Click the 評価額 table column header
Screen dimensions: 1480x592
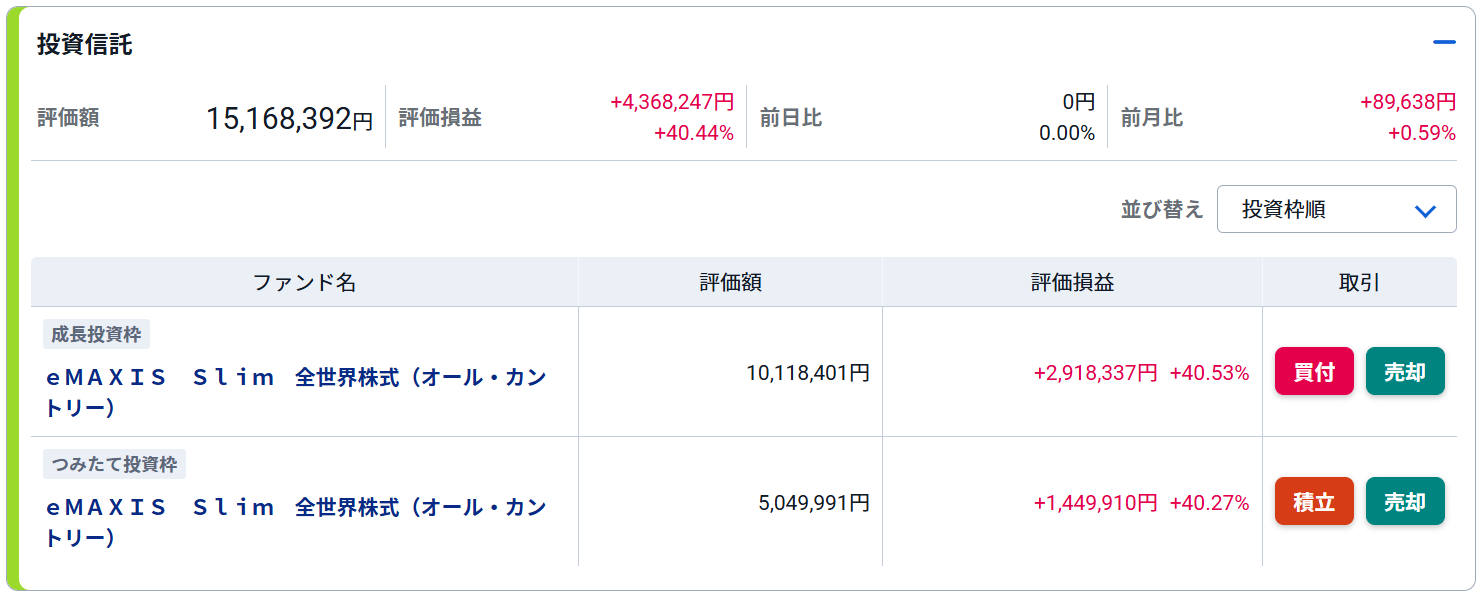pos(730,283)
